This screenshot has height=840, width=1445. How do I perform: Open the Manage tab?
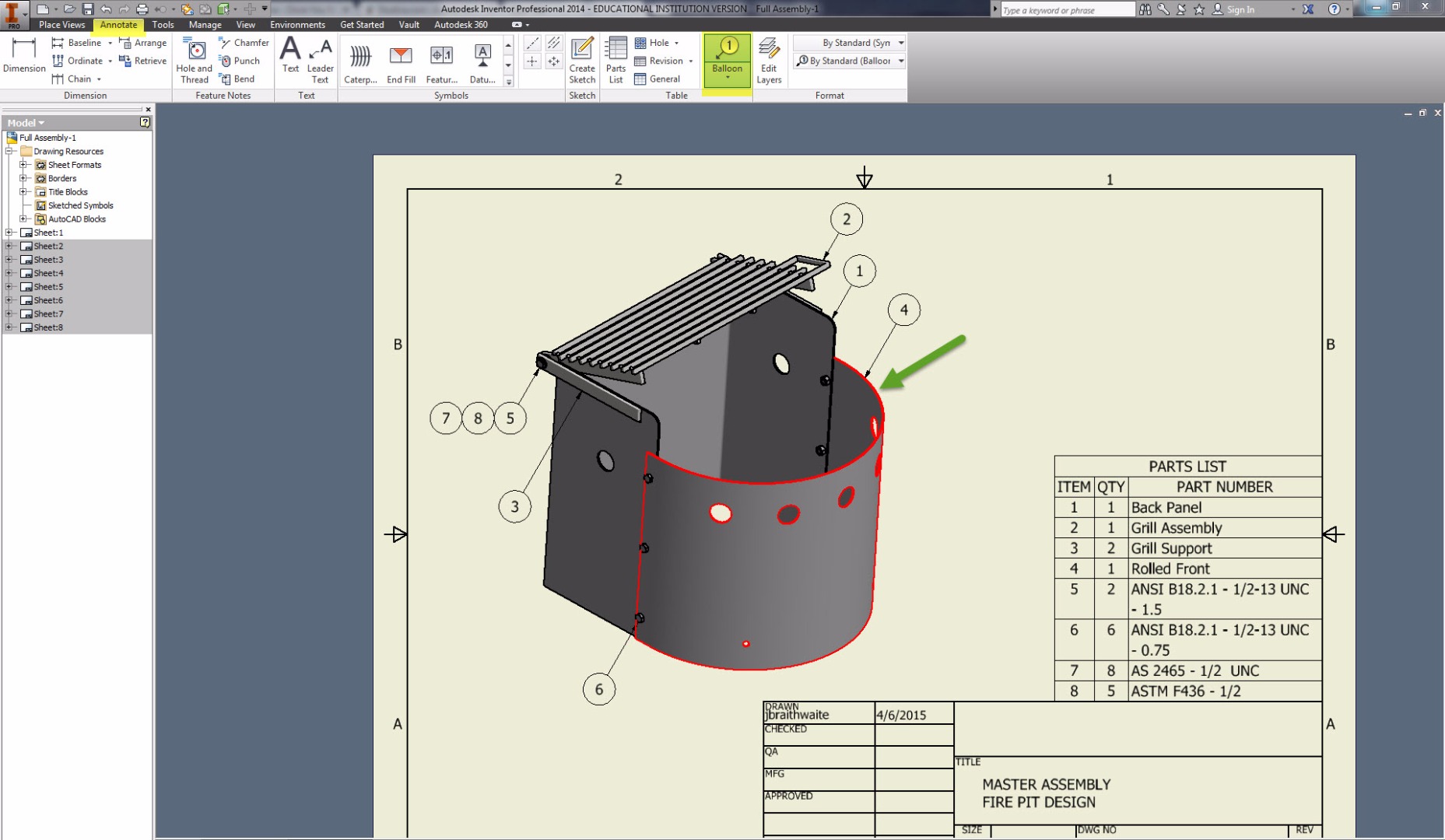point(205,25)
